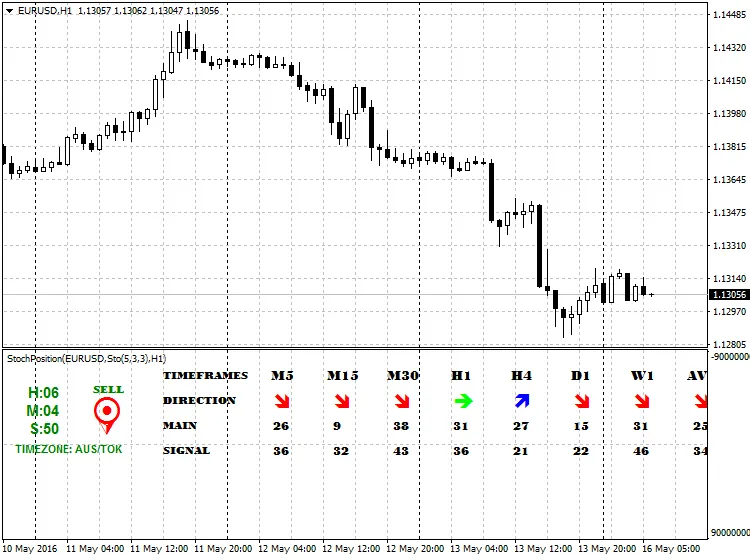750x560 pixels.
Task: Click the 1.14490 price scale level
Action: point(727,16)
